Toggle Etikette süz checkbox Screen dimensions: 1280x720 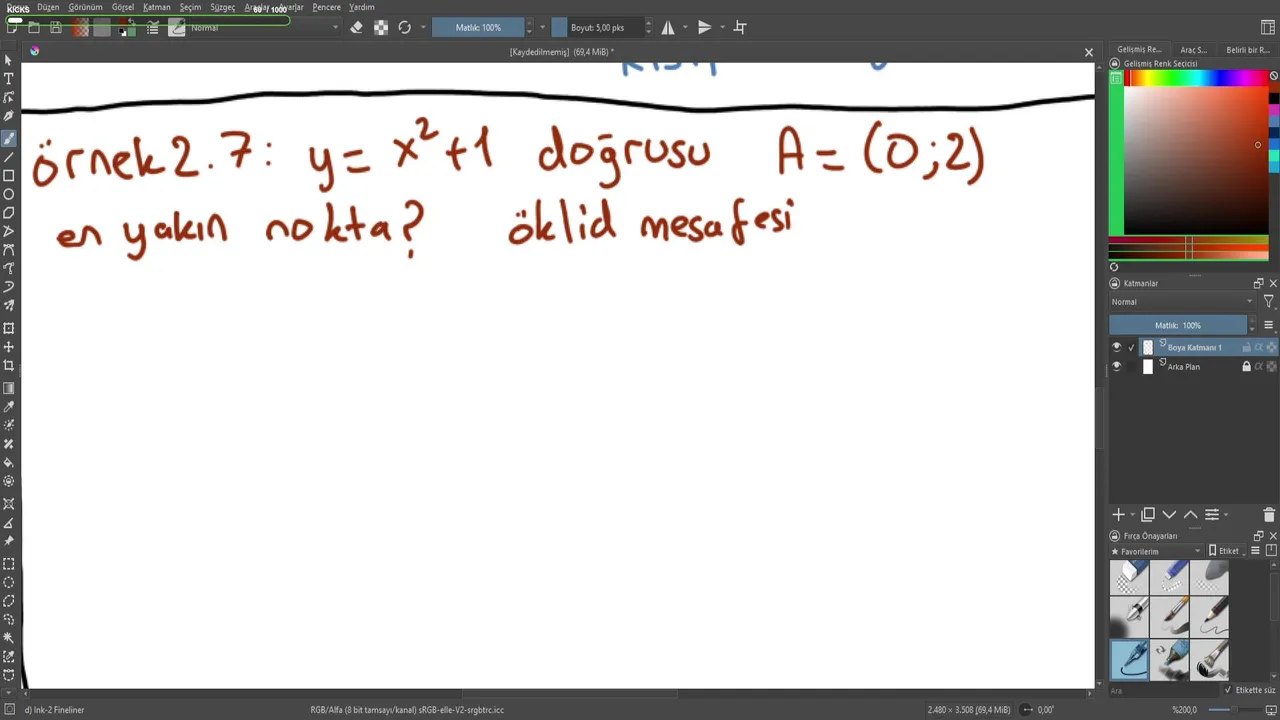[1228, 690]
